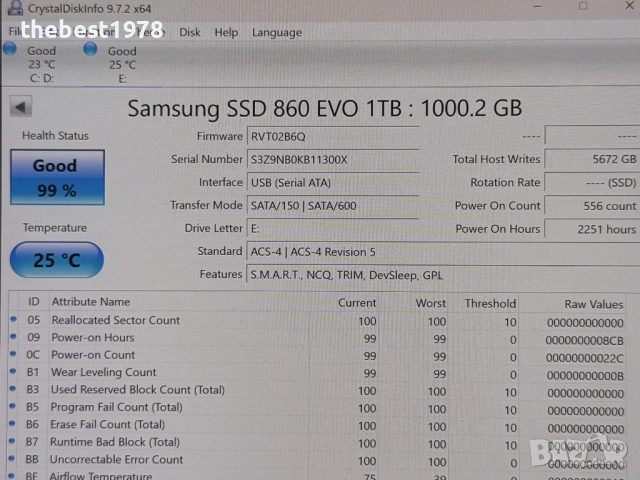The width and height of the screenshot is (640, 480).
Task: Click the Rotation Rate value ---- (SSD)
Action: pyautogui.click(x=592, y=182)
